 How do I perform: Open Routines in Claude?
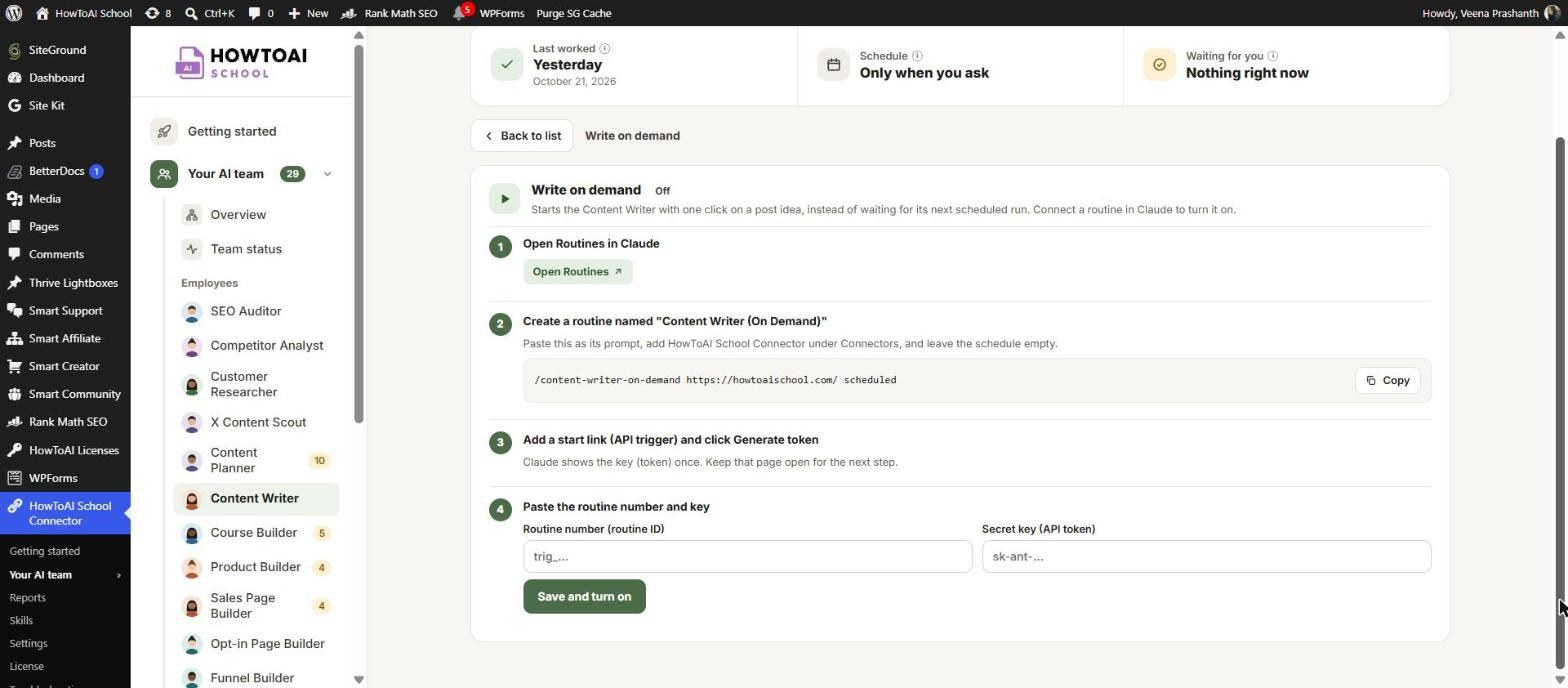(578, 272)
